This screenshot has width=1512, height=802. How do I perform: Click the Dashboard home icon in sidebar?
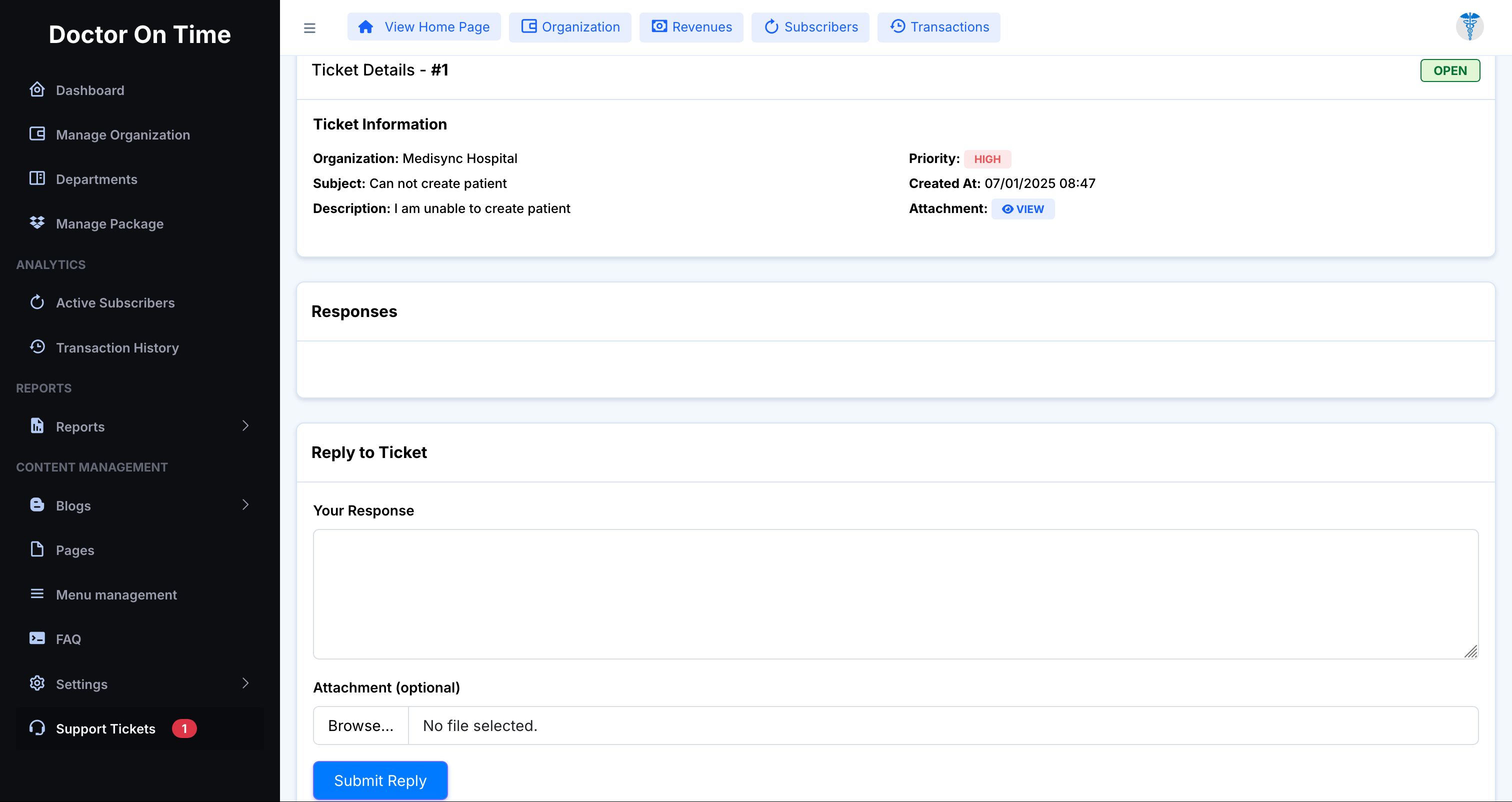click(37, 90)
